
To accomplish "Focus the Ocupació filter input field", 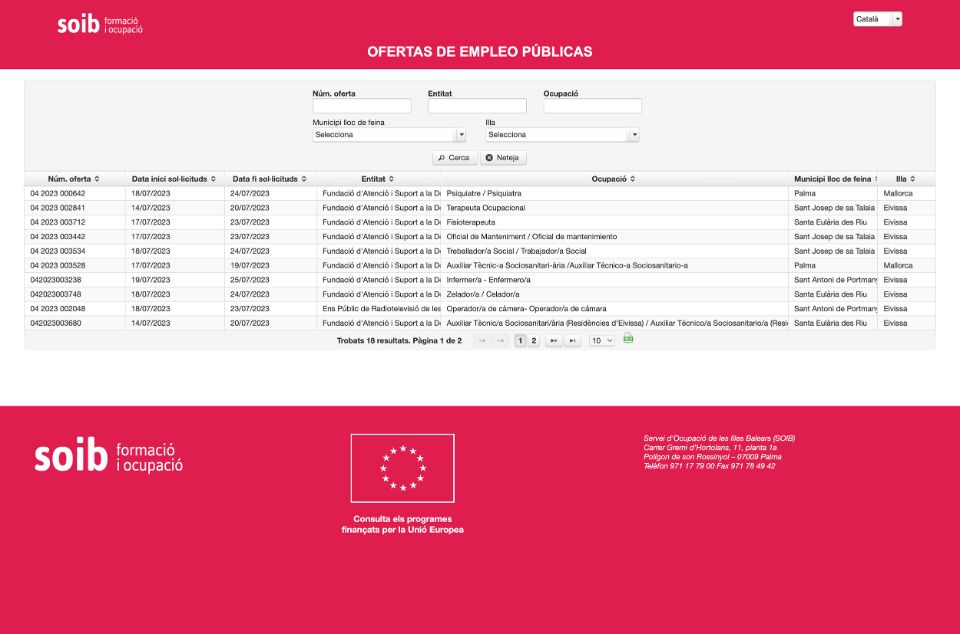I will point(593,106).
